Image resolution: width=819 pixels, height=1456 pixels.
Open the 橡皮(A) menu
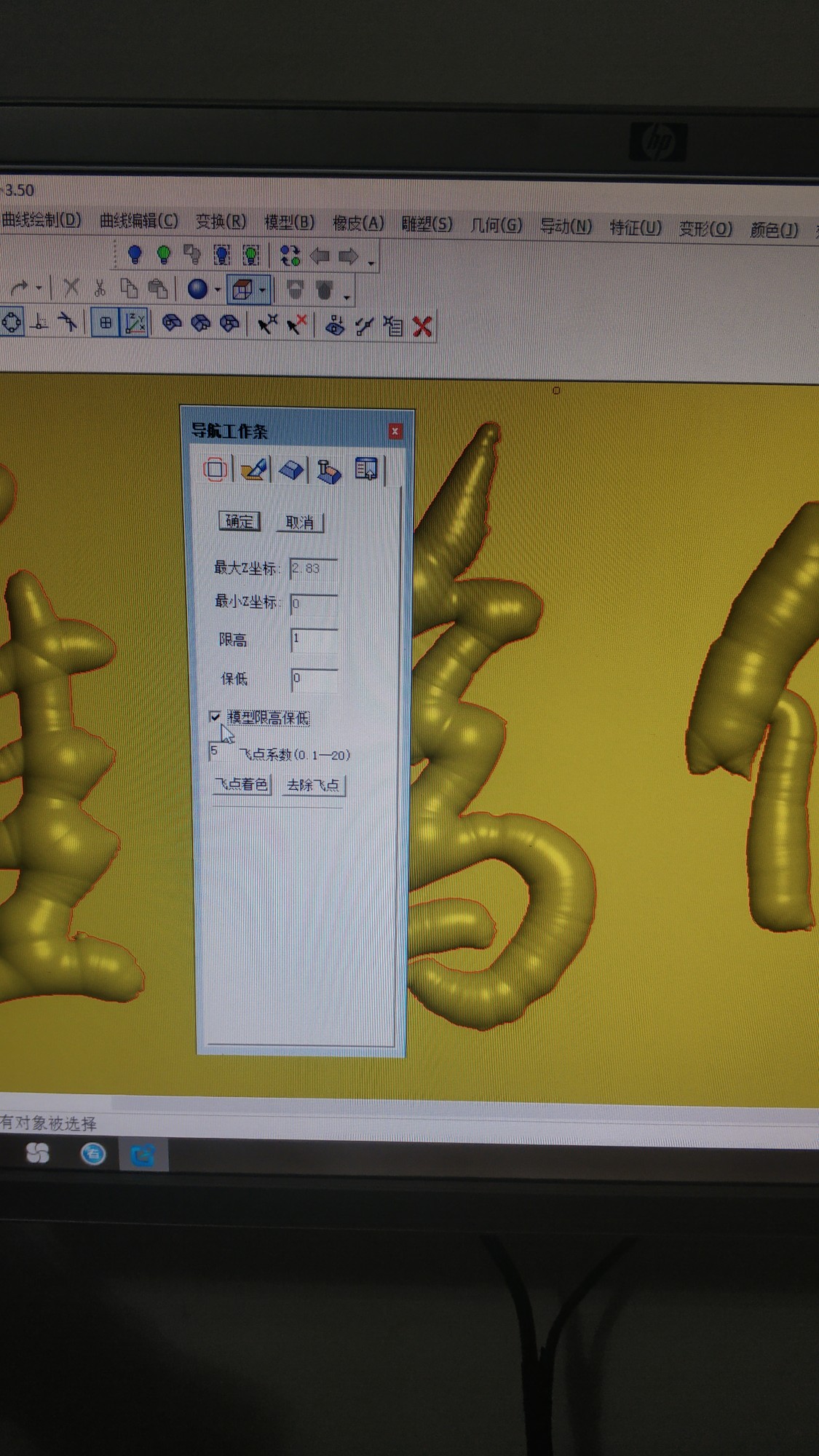tap(358, 223)
